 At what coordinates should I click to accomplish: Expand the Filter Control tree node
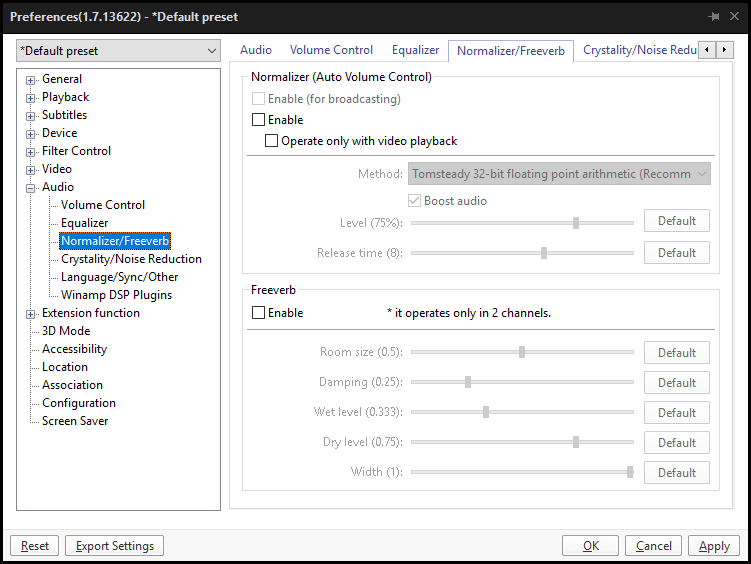[31, 152]
